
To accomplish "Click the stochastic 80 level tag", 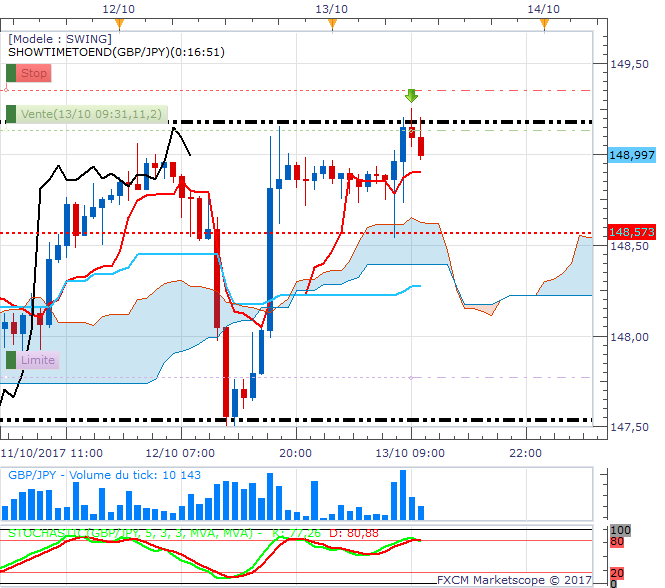I will [617, 541].
